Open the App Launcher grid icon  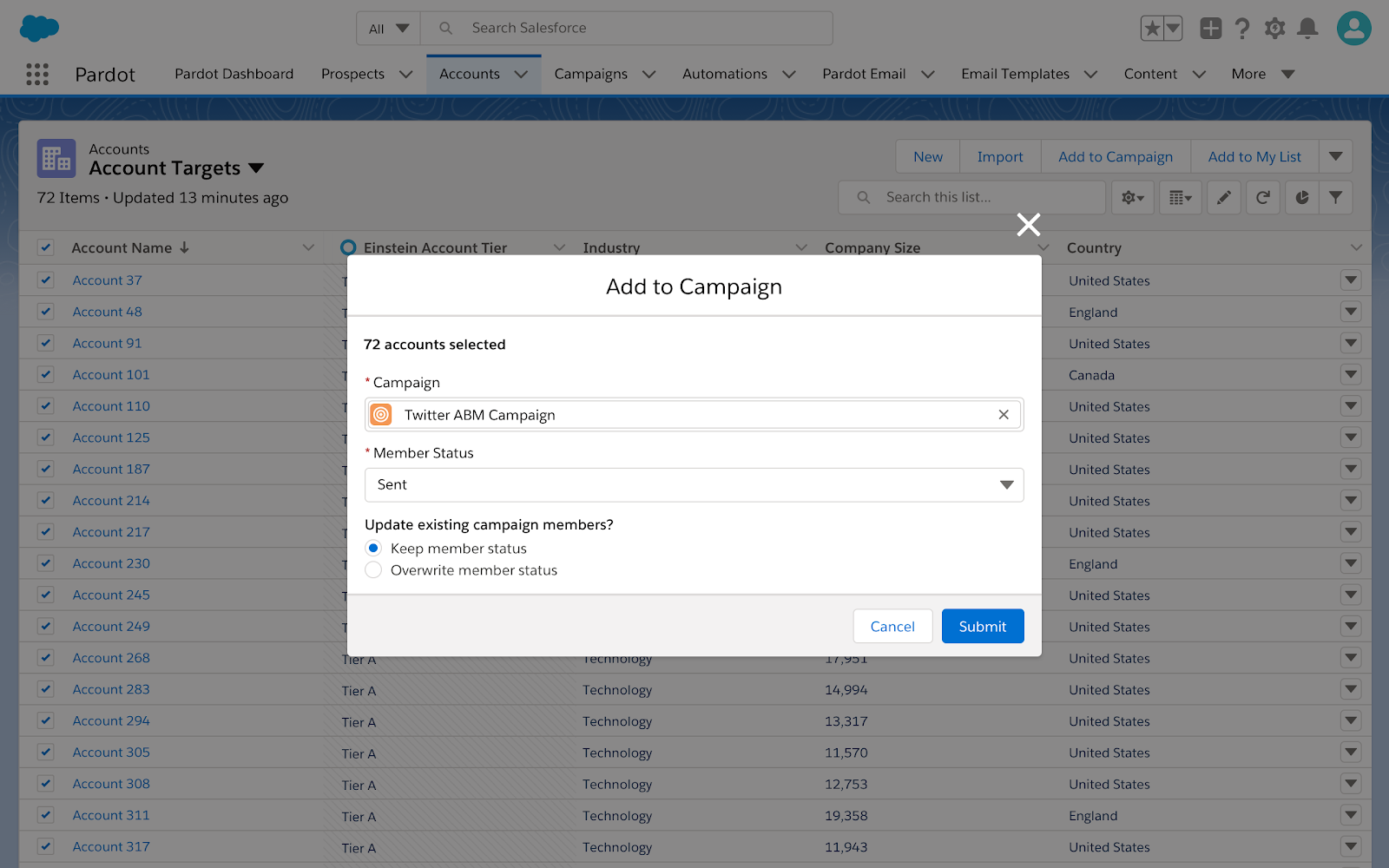click(x=37, y=75)
